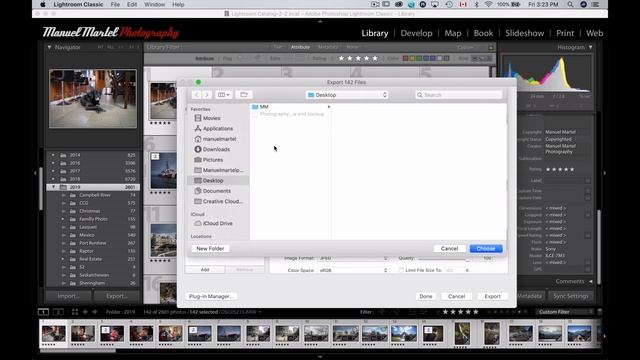Collapse the Histogram panel
The width and height of the screenshot is (640, 360).
pyautogui.click(x=591, y=47)
